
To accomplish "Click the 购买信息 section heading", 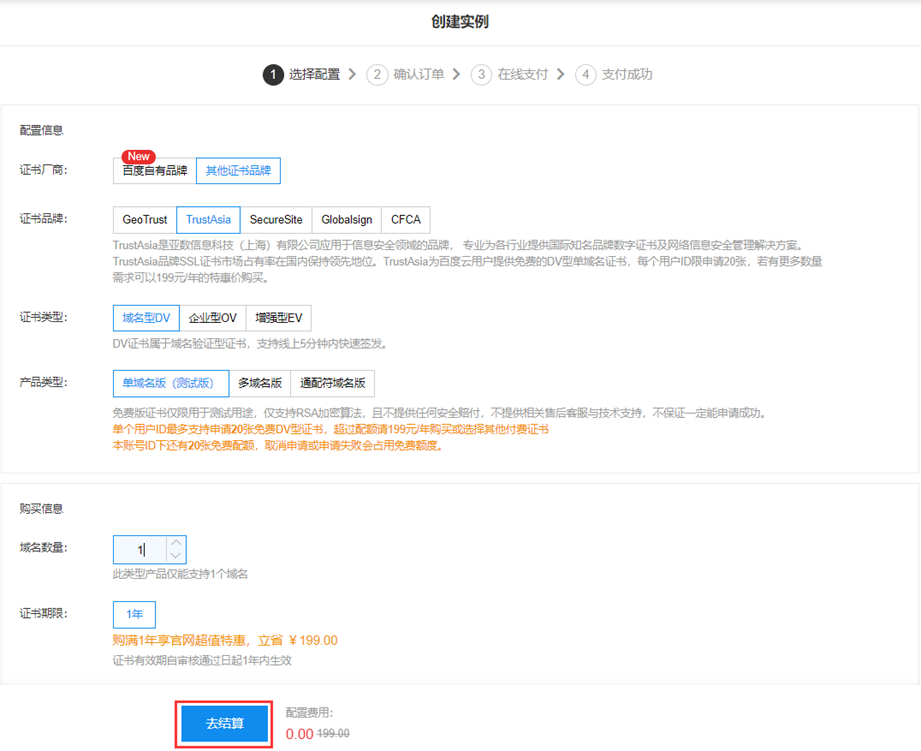I will pos(41,508).
